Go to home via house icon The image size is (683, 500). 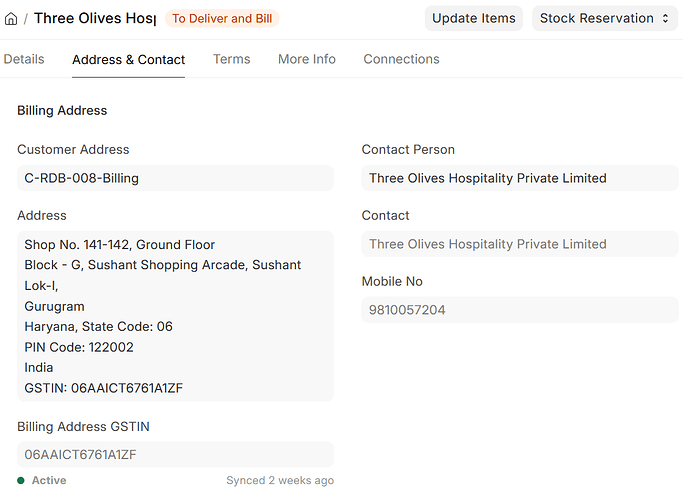click(x=12, y=18)
